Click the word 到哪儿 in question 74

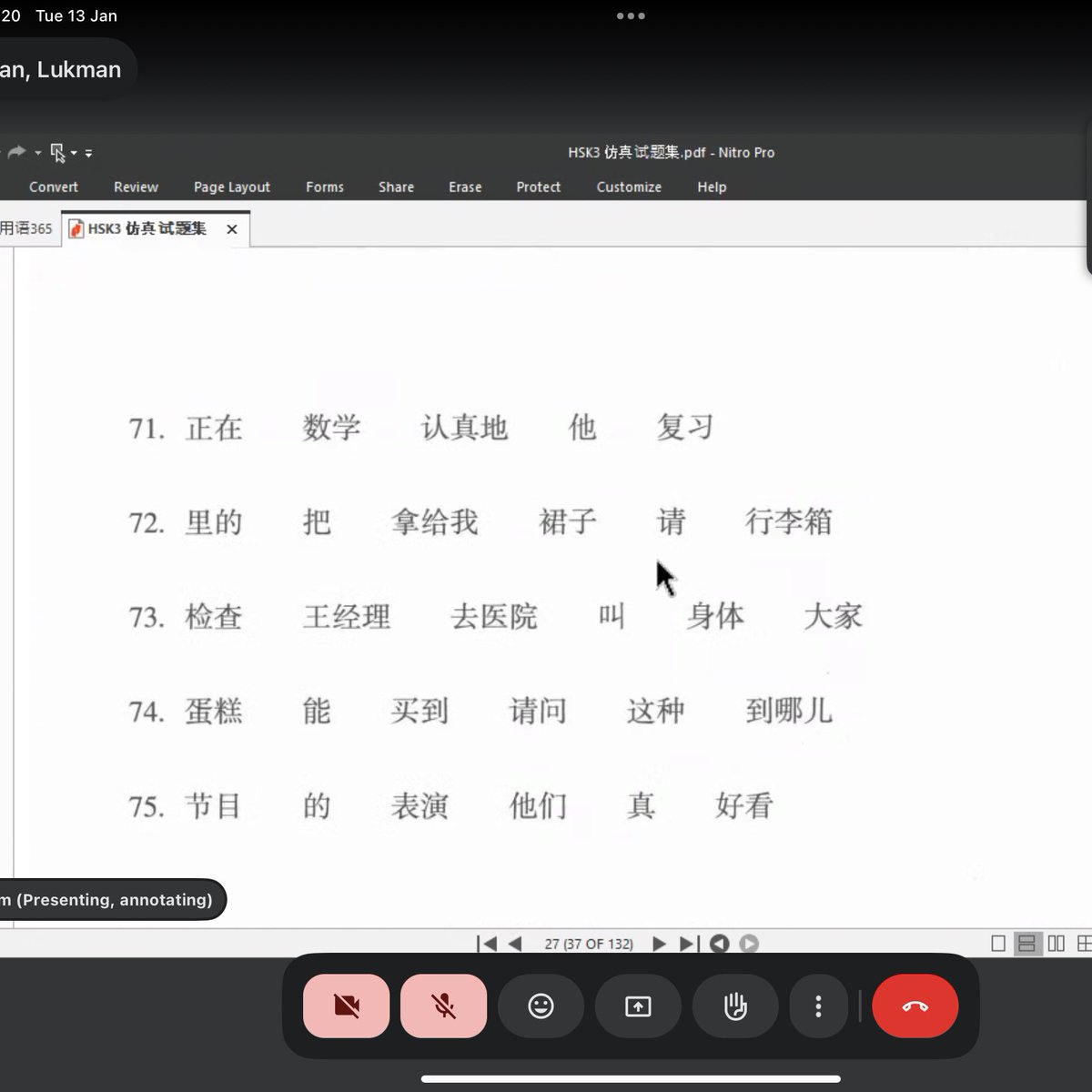click(788, 711)
